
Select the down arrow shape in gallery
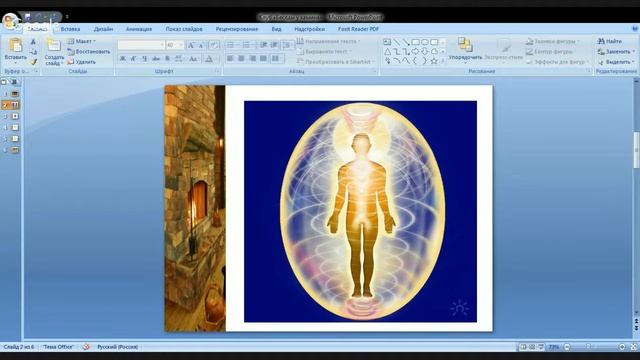point(425,52)
